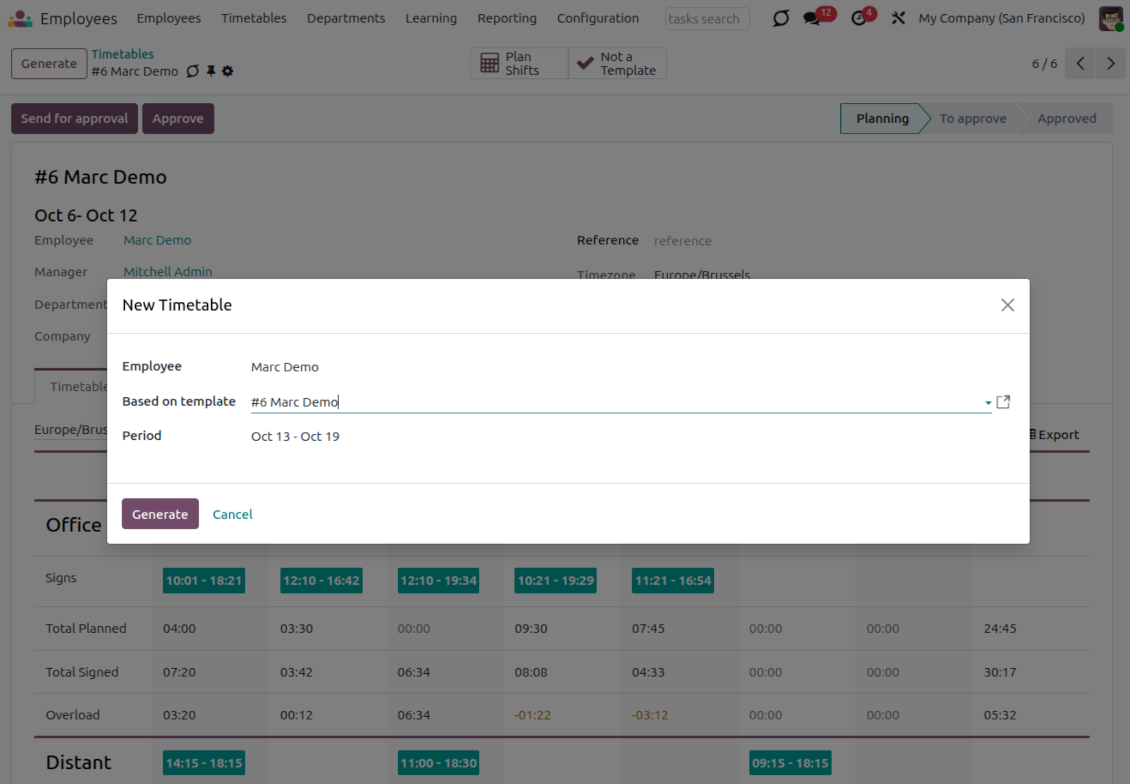Open the Configuration menu
The width and height of the screenshot is (1130, 784).
[x=597, y=18]
